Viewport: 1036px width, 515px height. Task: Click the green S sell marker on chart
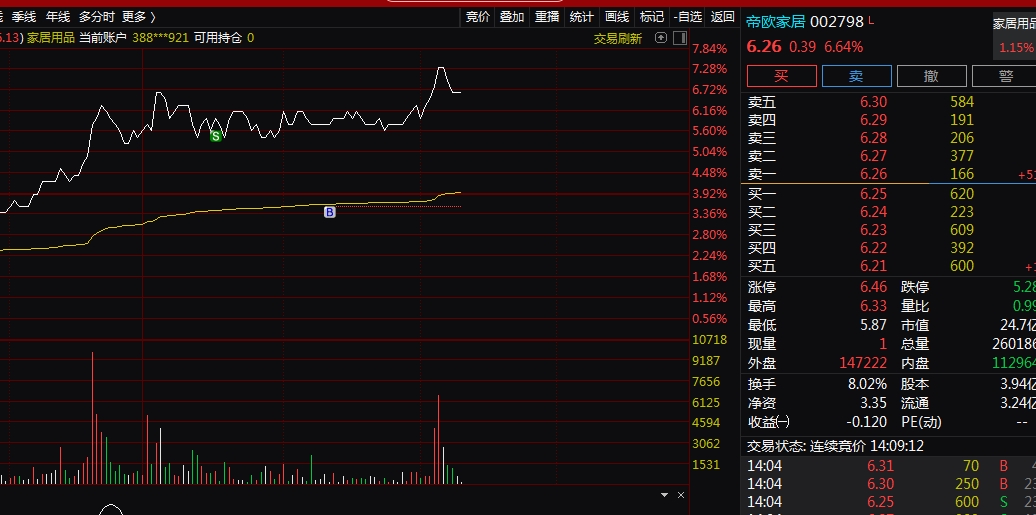[x=215, y=136]
